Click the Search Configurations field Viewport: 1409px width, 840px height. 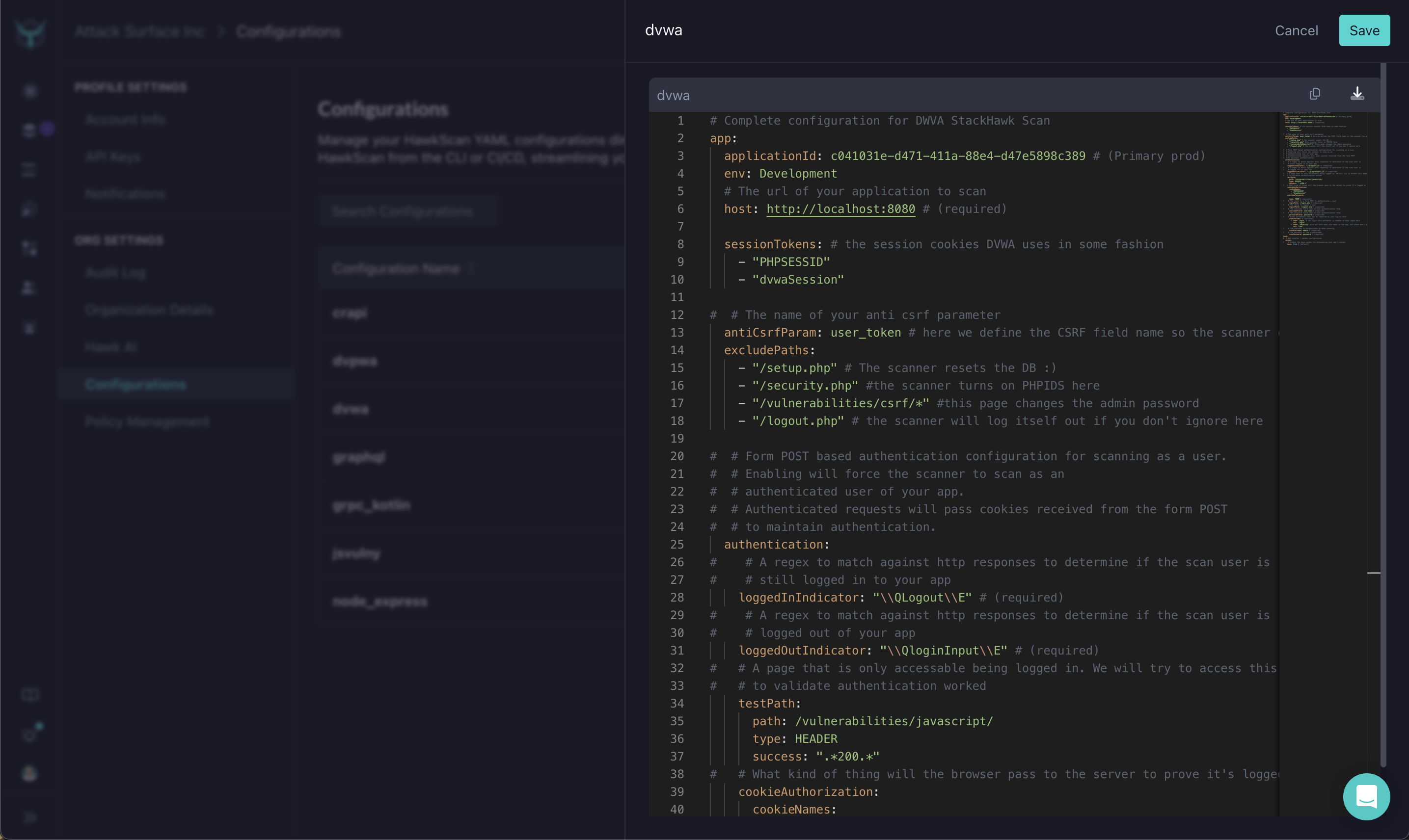408,211
